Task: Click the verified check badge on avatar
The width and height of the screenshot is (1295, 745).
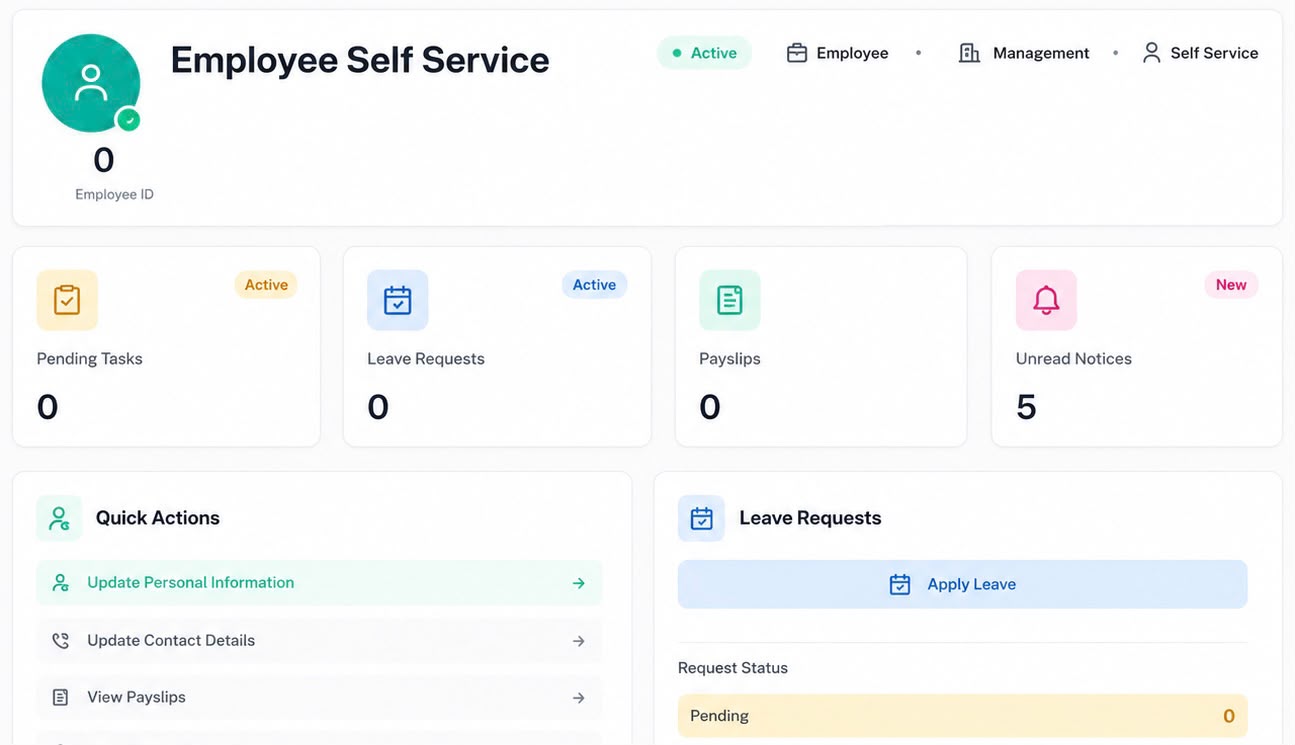Action: click(x=128, y=120)
